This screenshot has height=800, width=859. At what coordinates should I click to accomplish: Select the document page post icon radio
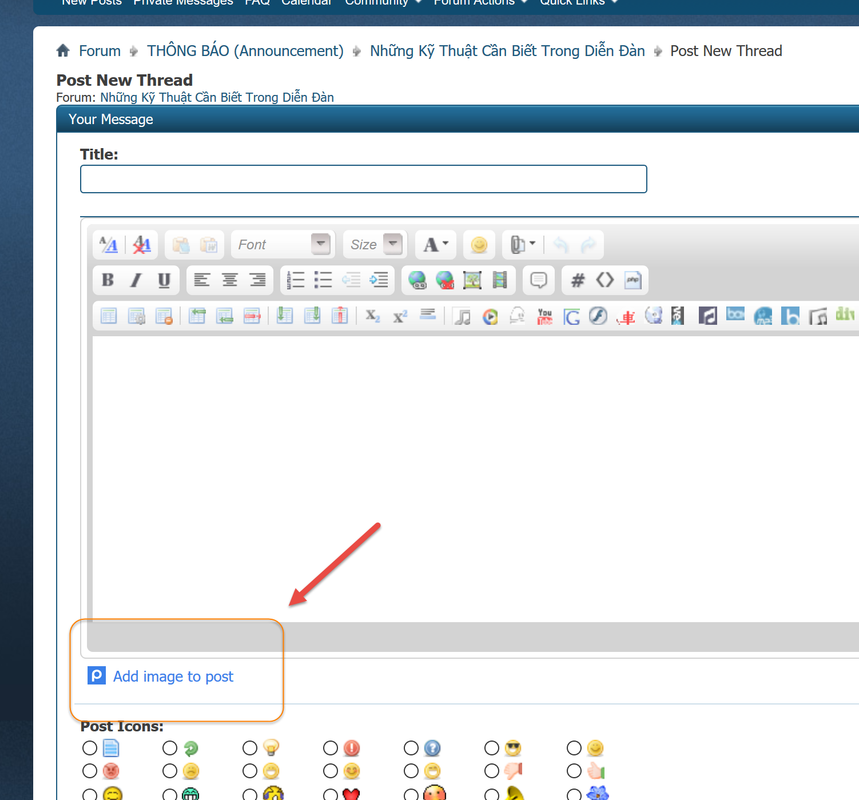(89, 747)
